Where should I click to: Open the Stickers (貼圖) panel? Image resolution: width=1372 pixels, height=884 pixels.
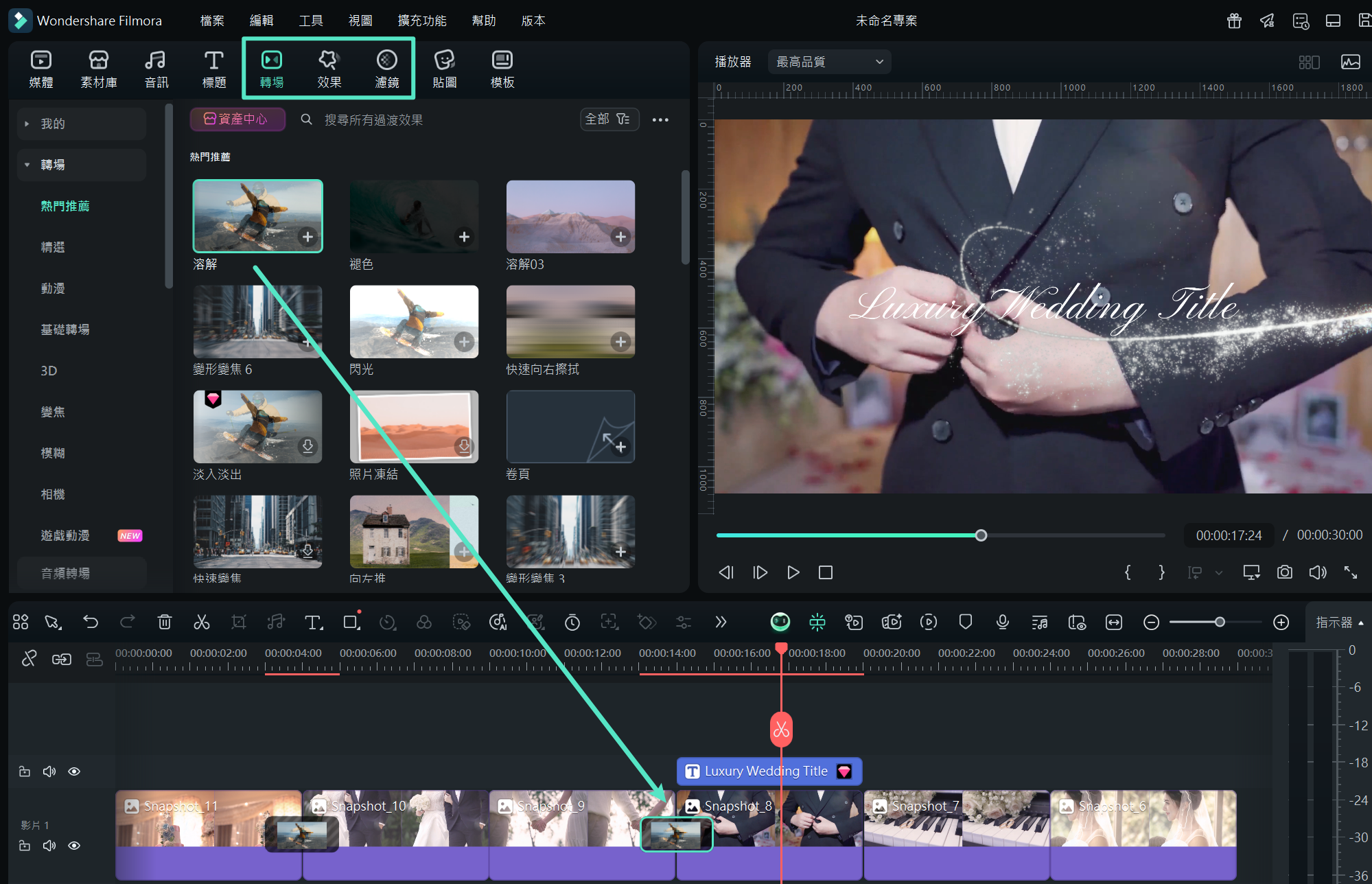(x=444, y=69)
